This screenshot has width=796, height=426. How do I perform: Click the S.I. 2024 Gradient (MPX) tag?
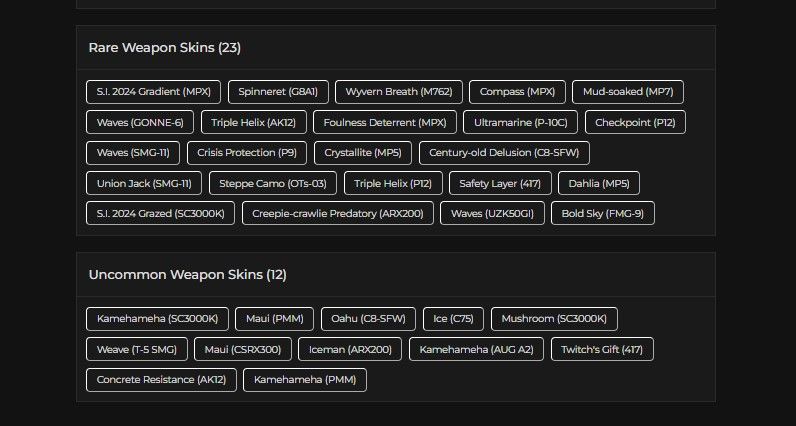pos(154,92)
